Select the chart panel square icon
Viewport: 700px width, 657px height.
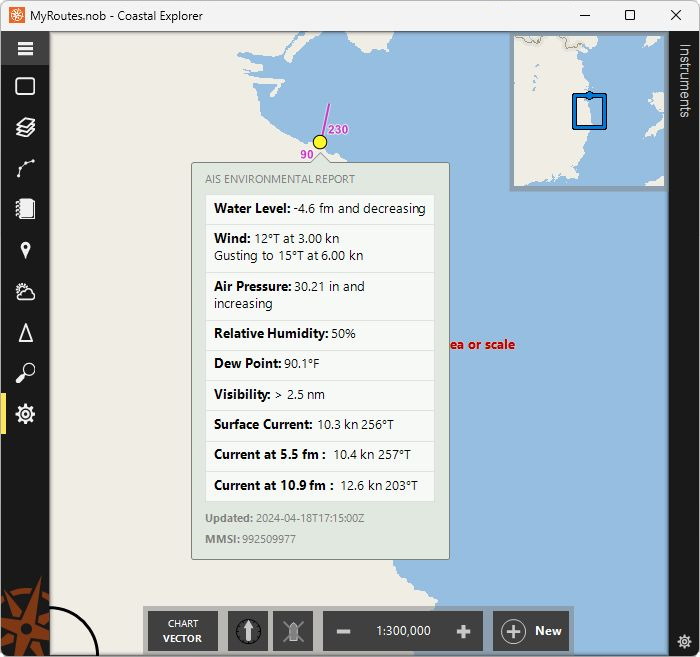point(25,86)
